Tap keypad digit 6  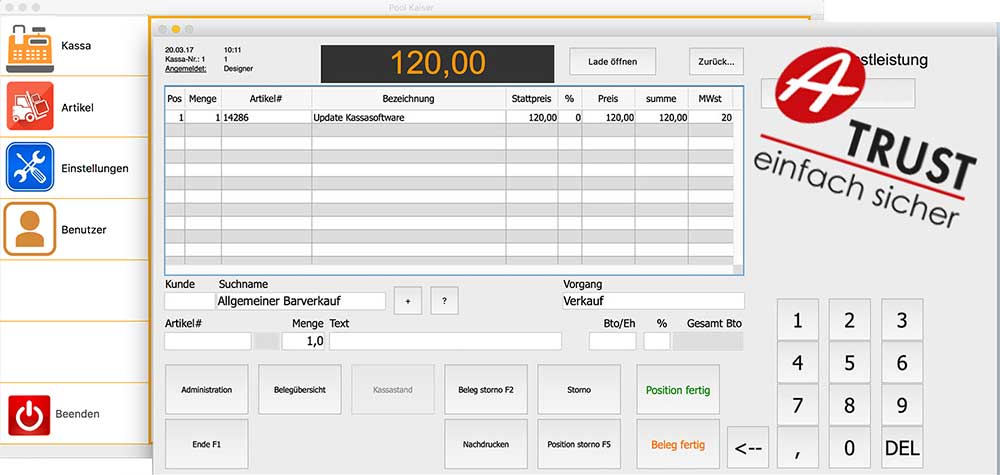(902, 363)
